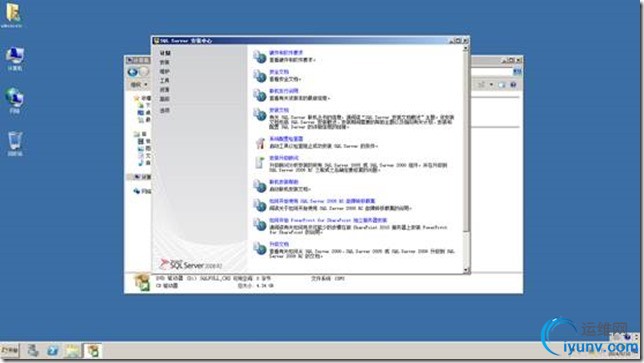Image resolution: width=644 pixels, height=363 pixels.
Task: Click the Windows Explorer taskbar icon
Action: coord(72,351)
